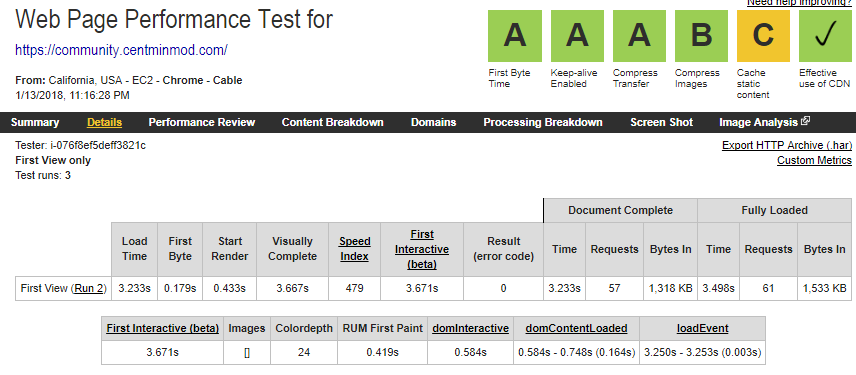856x375 pixels.
Task: Click the domInteractive header link
Action: 471,329
